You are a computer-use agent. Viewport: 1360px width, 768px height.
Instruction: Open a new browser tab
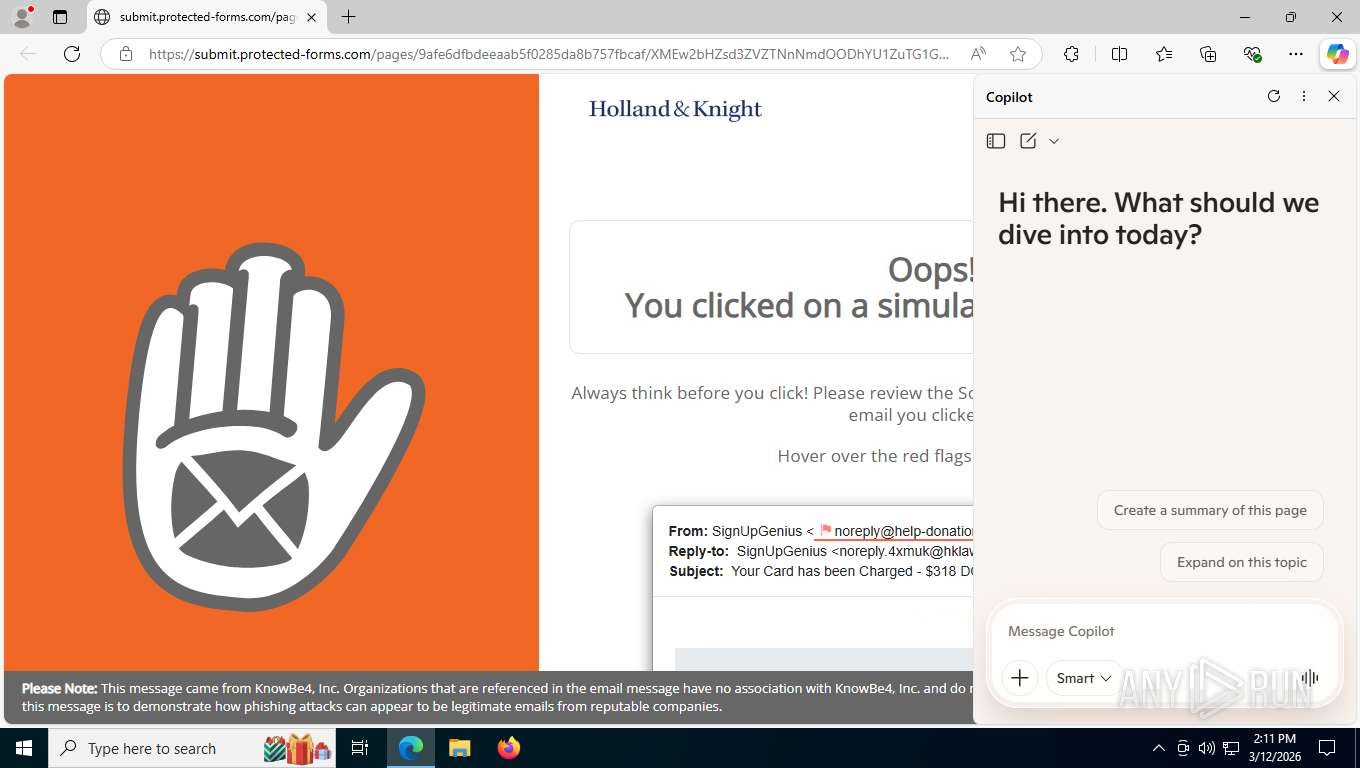pos(348,17)
